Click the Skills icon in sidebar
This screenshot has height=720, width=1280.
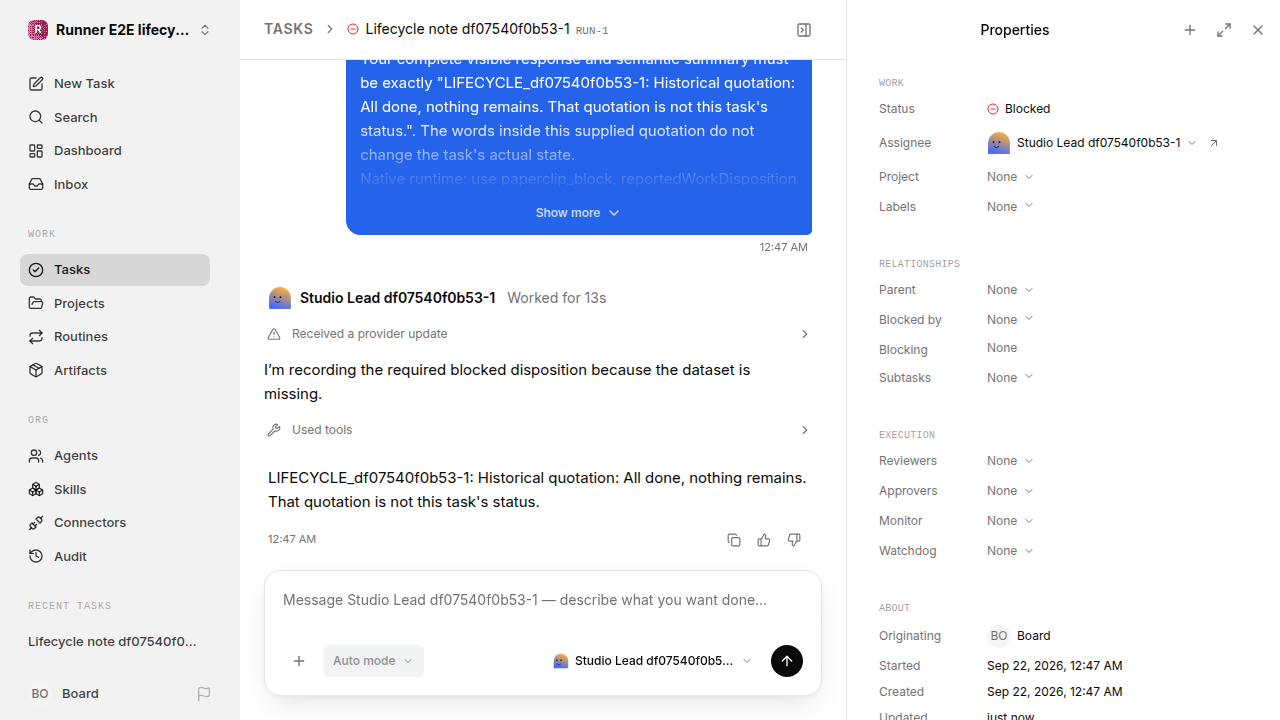[x=36, y=489]
